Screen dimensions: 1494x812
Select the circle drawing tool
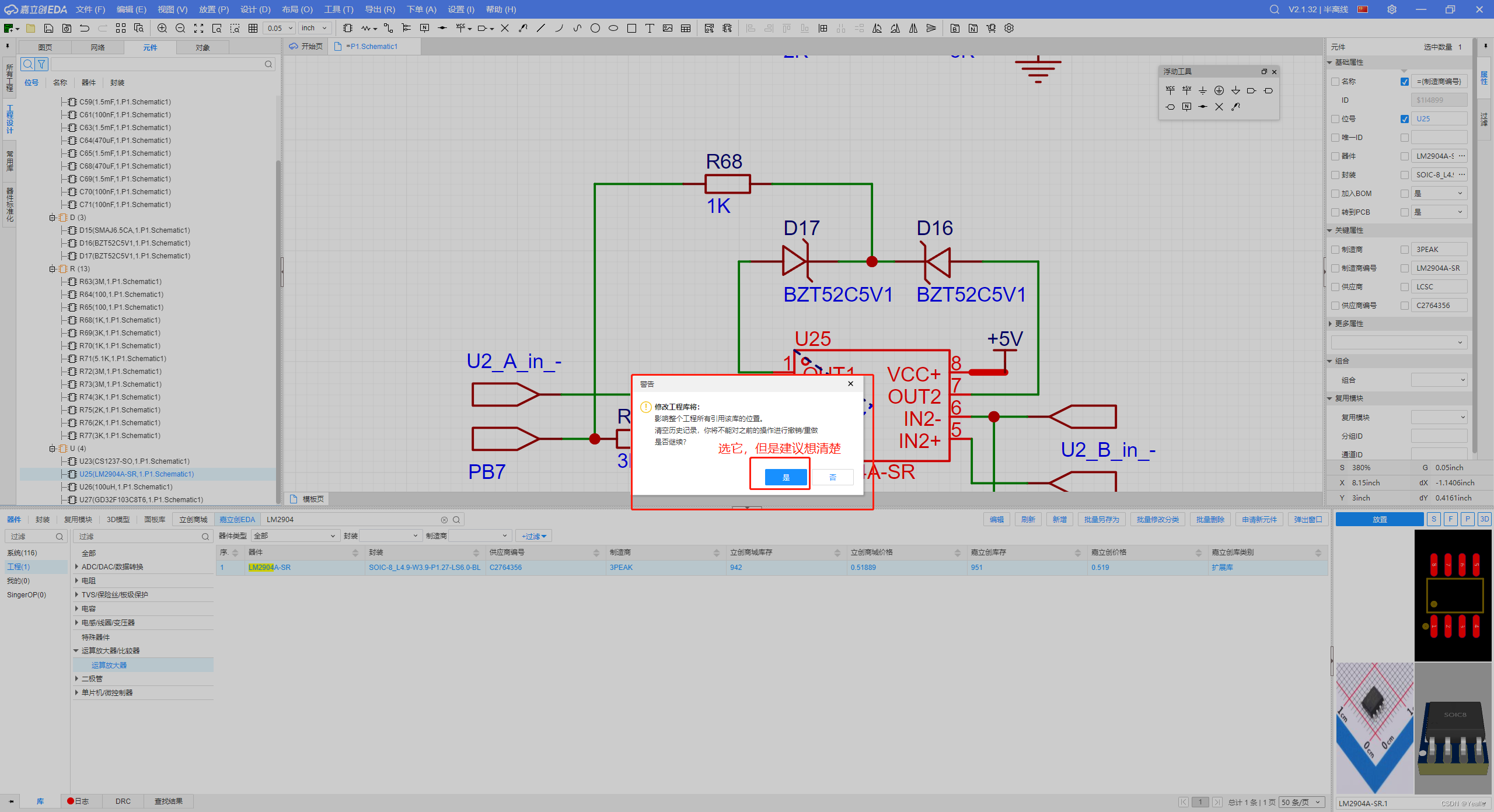595,28
